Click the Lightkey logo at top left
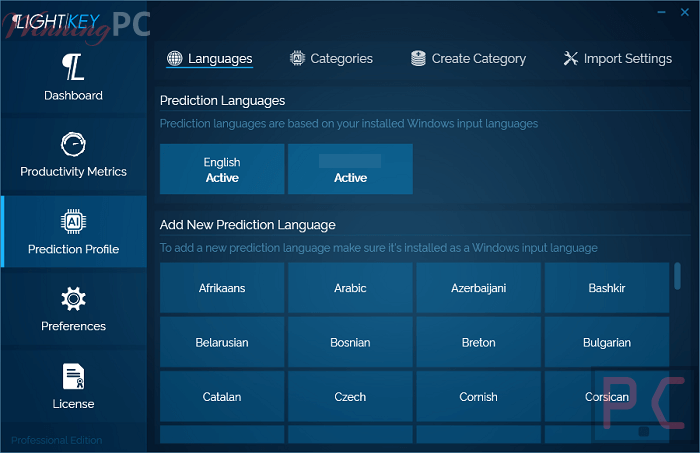Image resolution: width=700 pixels, height=453 pixels. tap(56, 21)
